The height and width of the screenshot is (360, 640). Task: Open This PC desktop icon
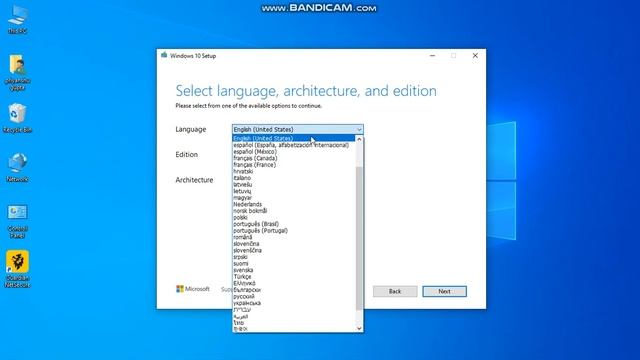pyautogui.click(x=18, y=19)
